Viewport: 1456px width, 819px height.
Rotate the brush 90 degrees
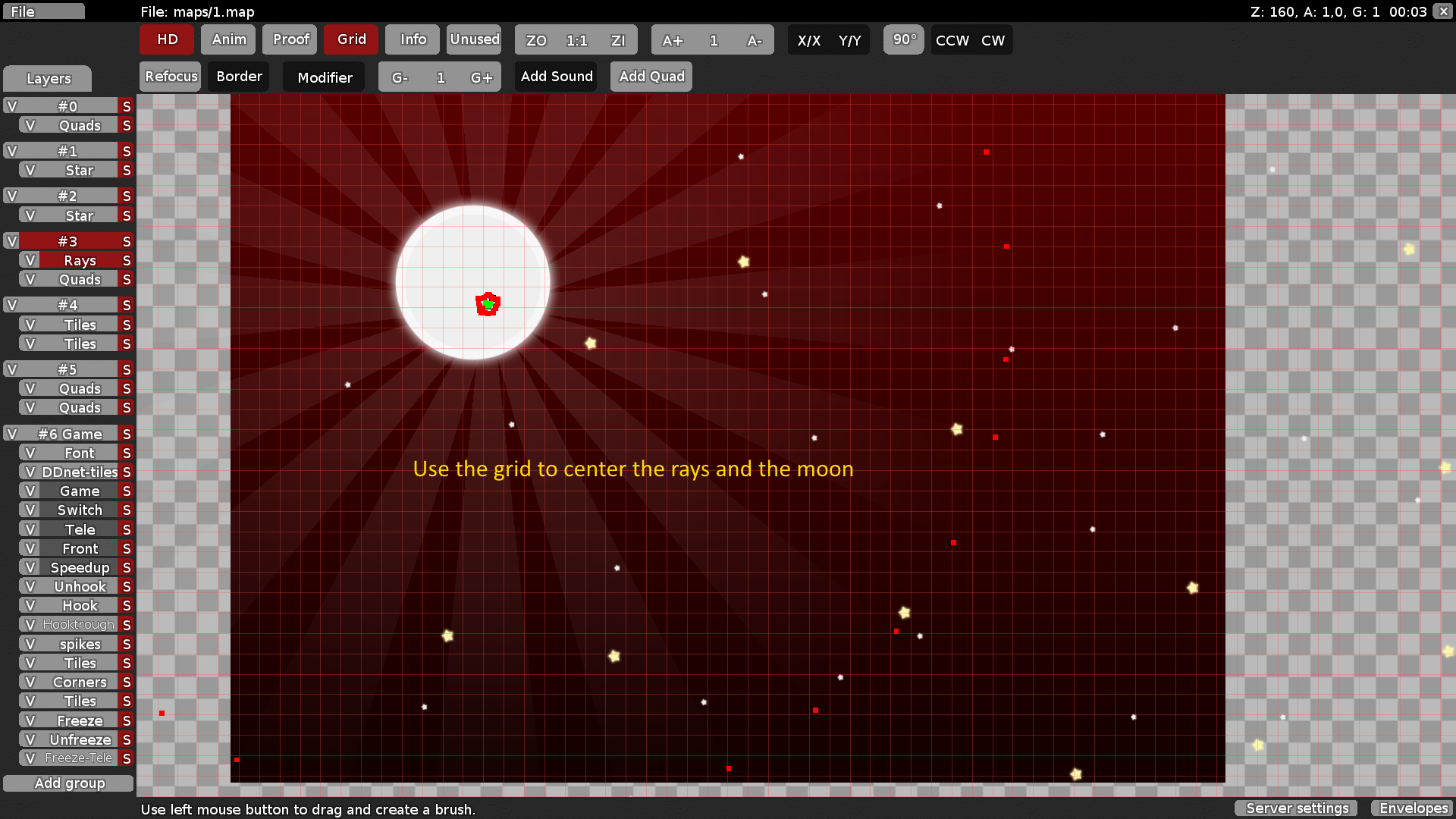pyautogui.click(x=903, y=39)
